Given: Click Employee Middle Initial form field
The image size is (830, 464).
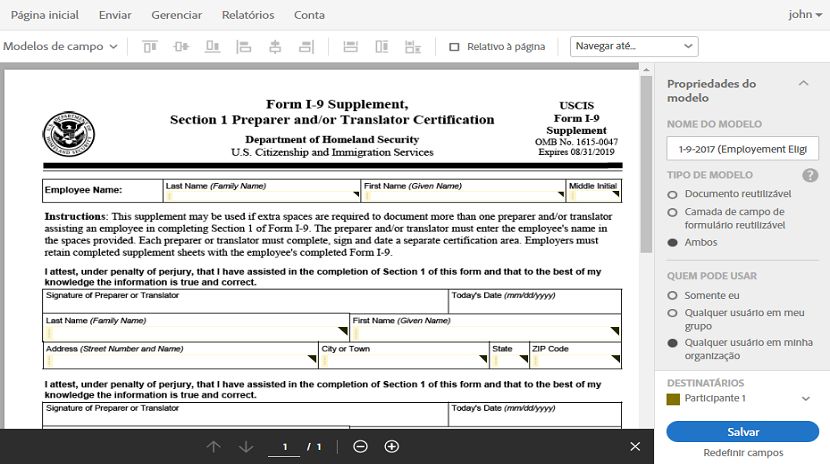Looking at the screenshot, I should tap(594, 196).
